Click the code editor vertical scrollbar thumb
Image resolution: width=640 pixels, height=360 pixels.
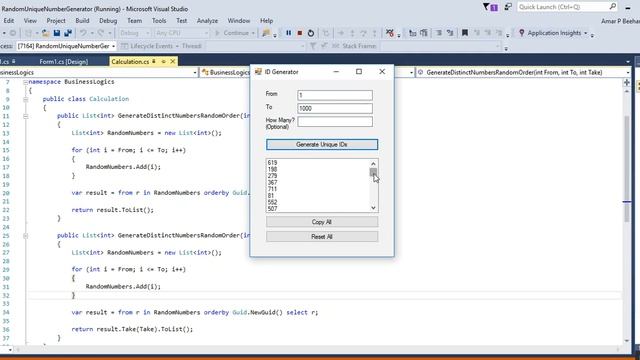pos(627,169)
